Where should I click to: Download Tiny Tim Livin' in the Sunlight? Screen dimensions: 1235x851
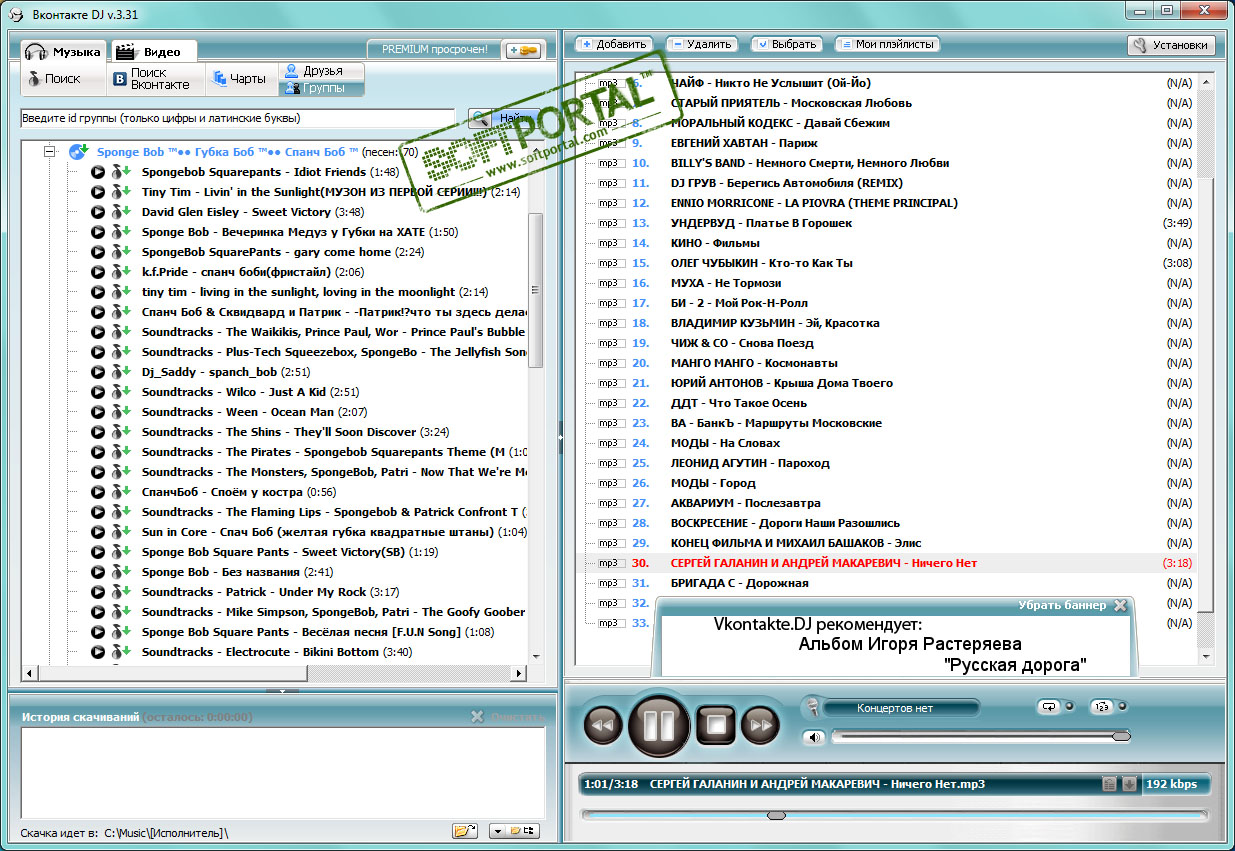click(122, 192)
